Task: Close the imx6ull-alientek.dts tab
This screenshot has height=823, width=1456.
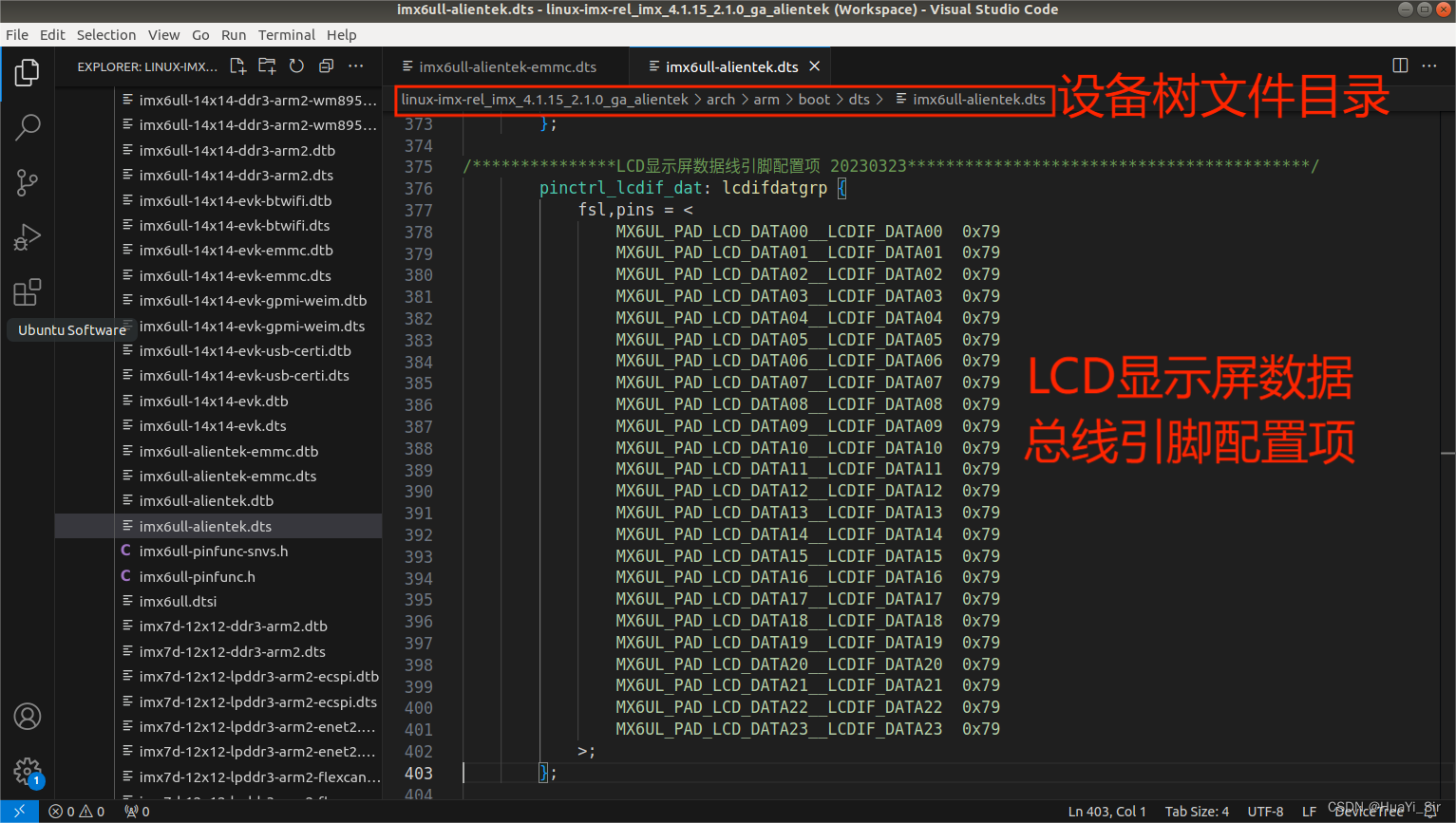Action: (x=814, y=66)
